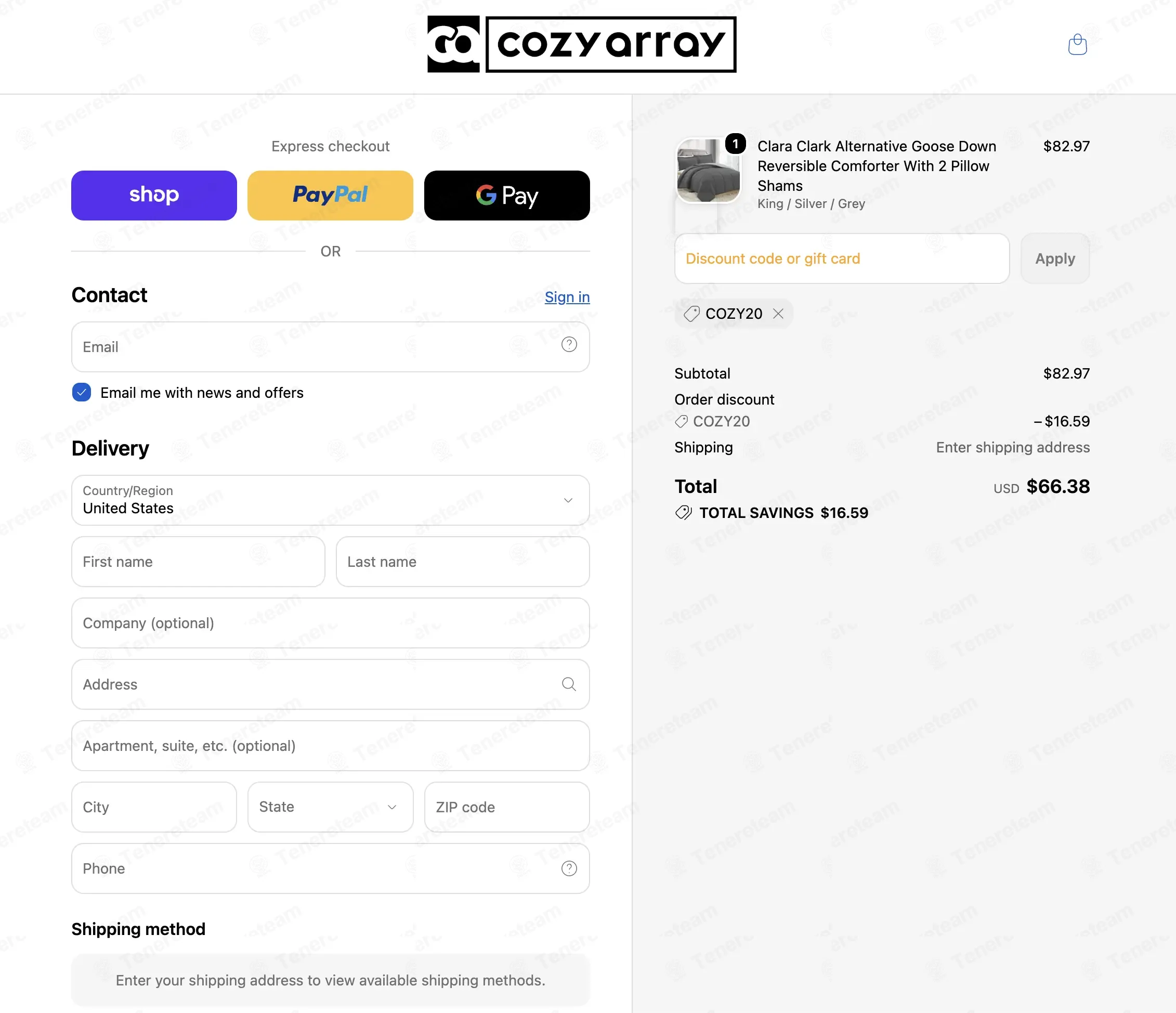Viewport: 1176px width, 1013px height.
Task: Focus the Email input field
Action: (x=330, y=347)
